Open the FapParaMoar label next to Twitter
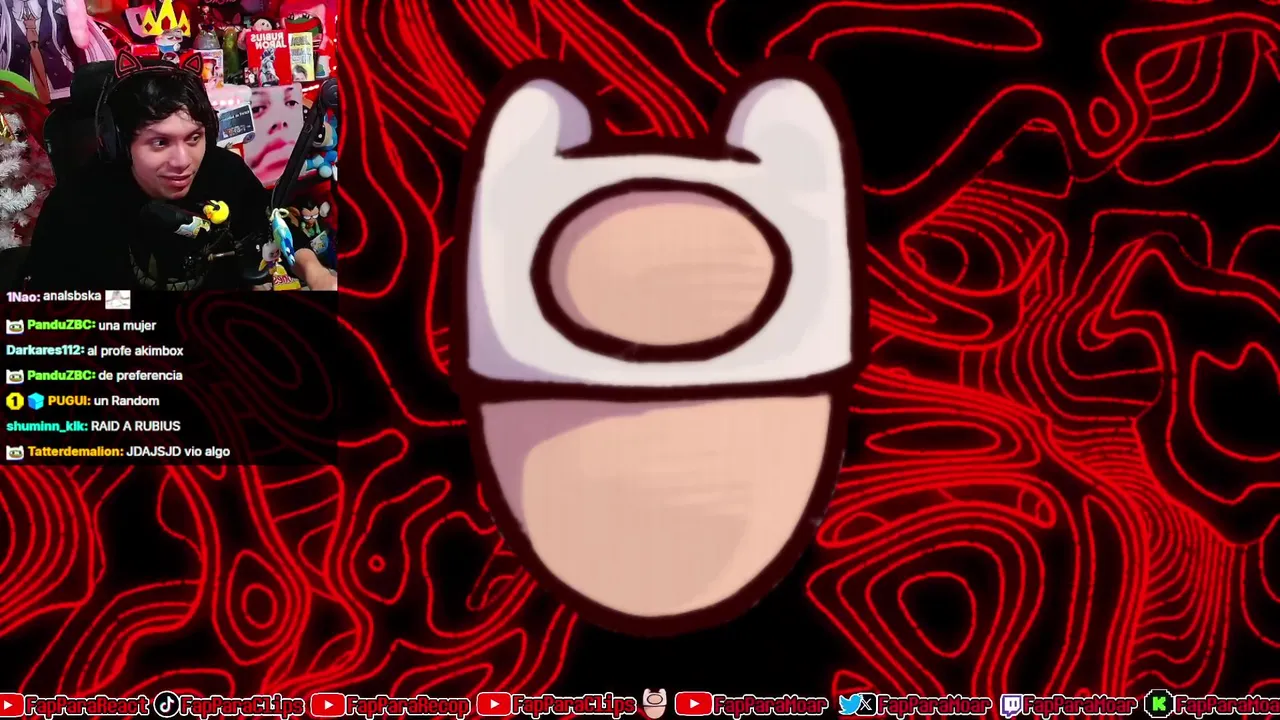1280x720 pixels. (x=934, y=706)
